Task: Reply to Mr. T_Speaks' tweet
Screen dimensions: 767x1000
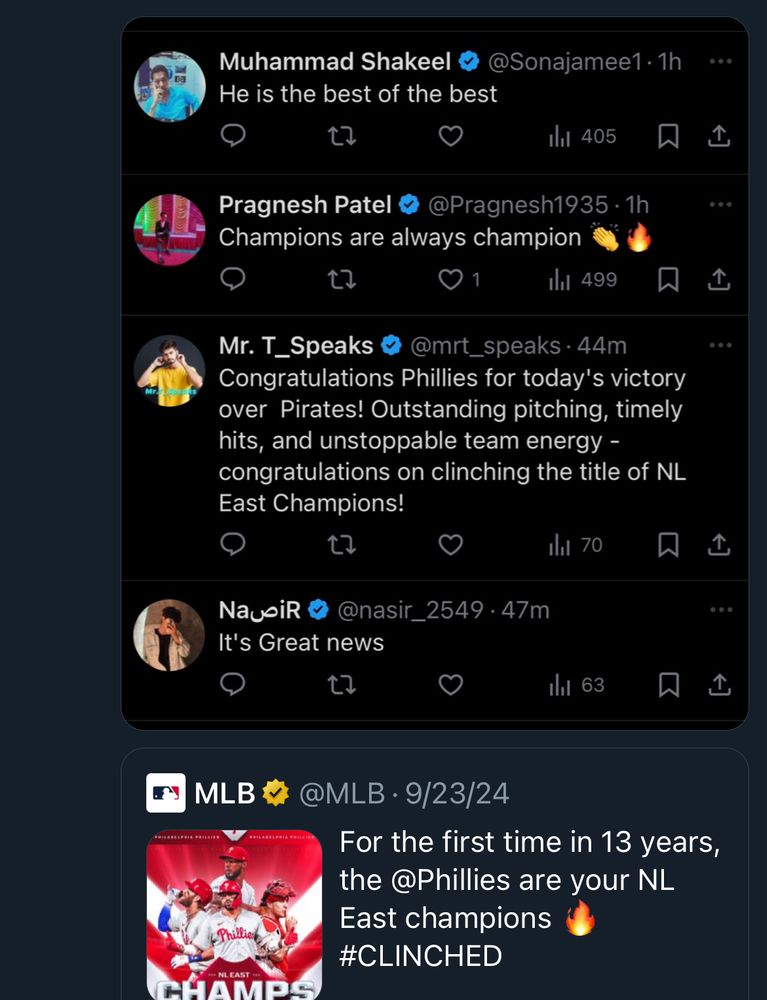Action: (x=232, y=545)
